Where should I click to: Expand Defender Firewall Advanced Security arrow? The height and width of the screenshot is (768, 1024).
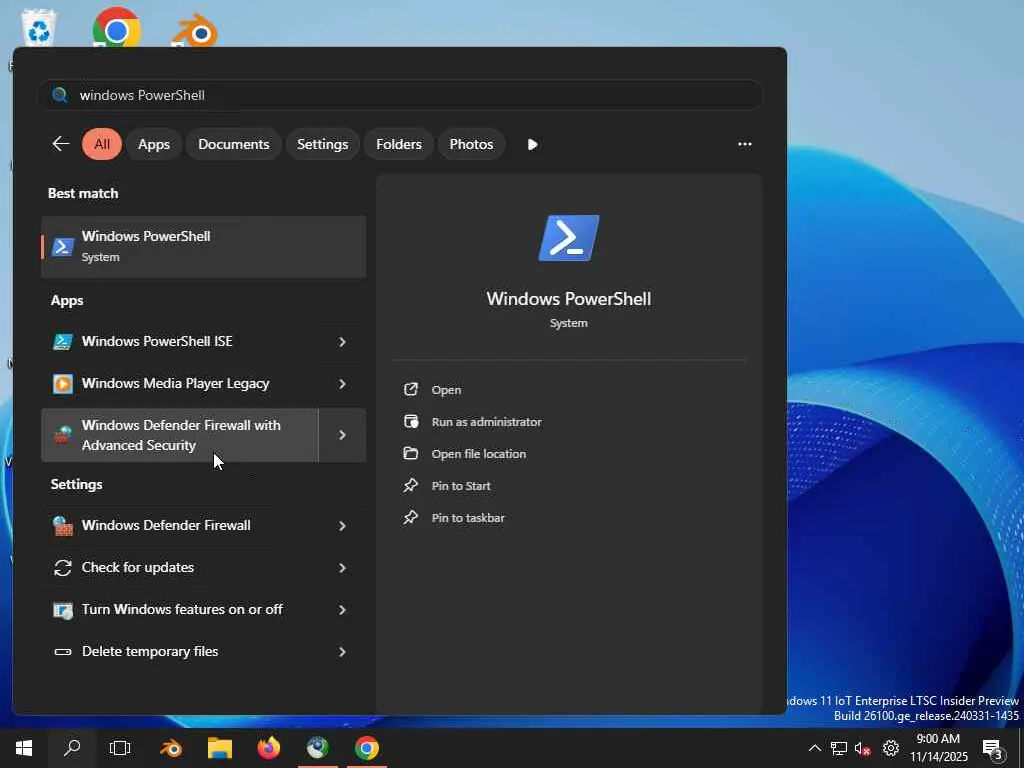tap(342, 435)
